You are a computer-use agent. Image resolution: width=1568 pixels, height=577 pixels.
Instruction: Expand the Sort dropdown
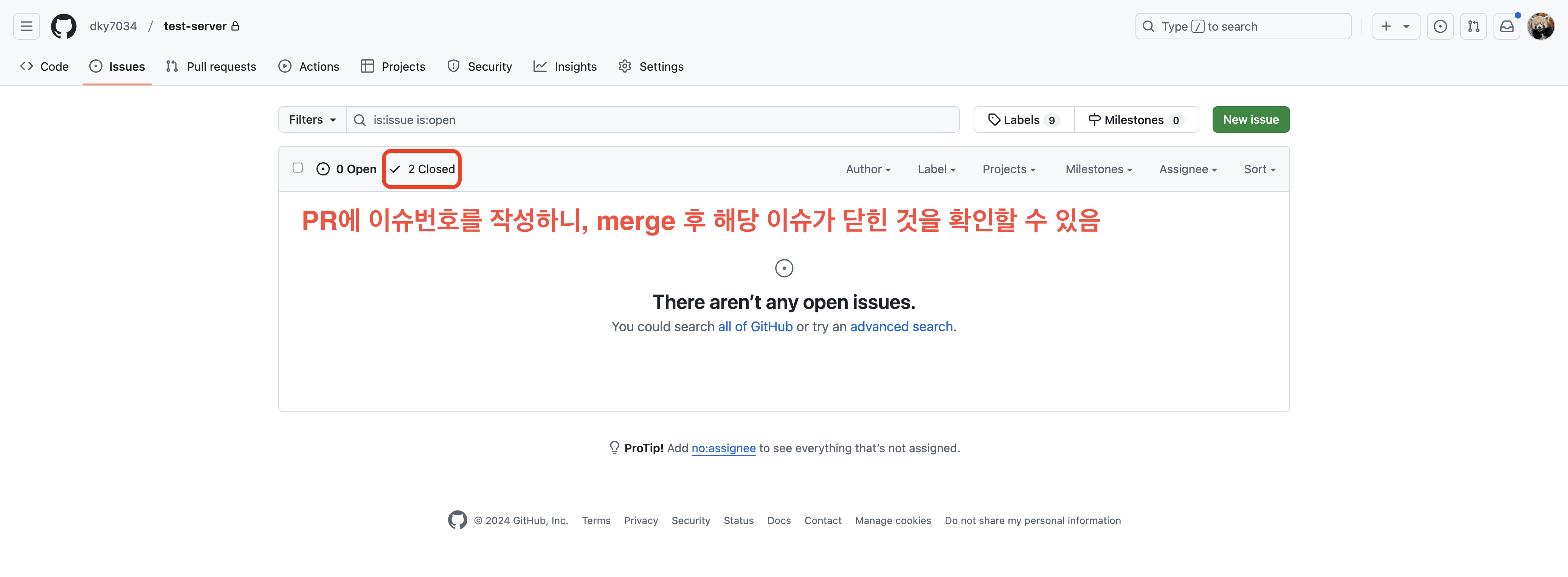click(x=1259, y=169)
